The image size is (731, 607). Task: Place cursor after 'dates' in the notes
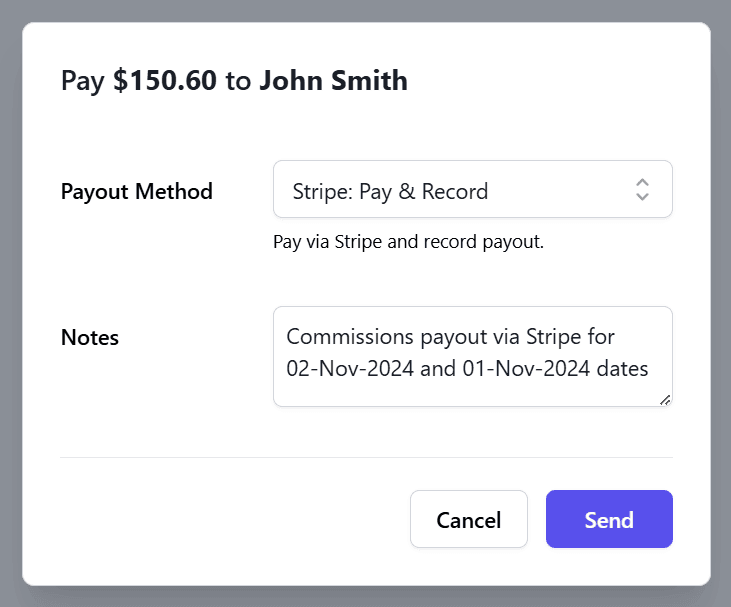click(x=650, y=368)
